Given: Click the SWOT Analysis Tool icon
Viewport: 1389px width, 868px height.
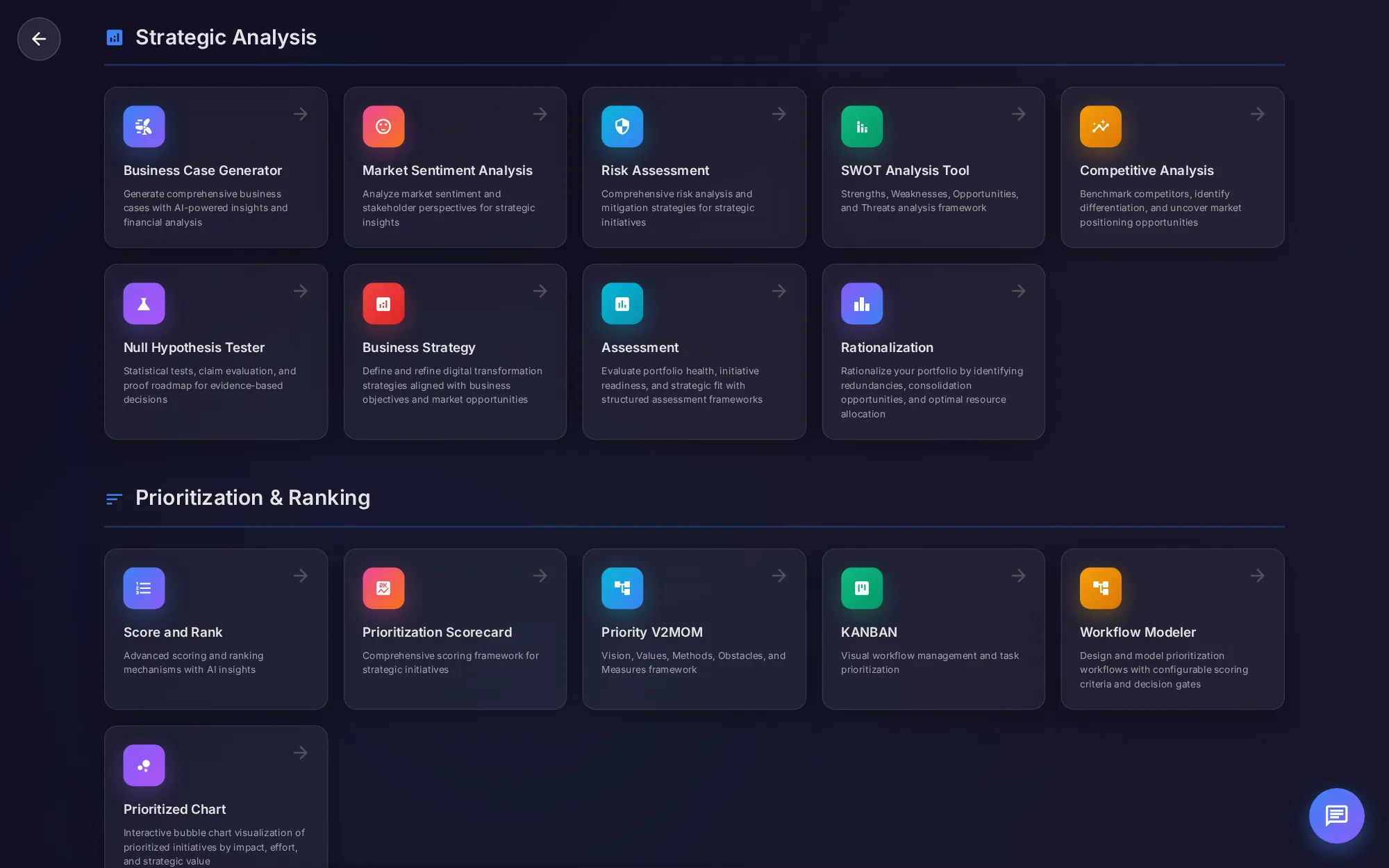Looking at the screenshot, I should pos(862,126).
